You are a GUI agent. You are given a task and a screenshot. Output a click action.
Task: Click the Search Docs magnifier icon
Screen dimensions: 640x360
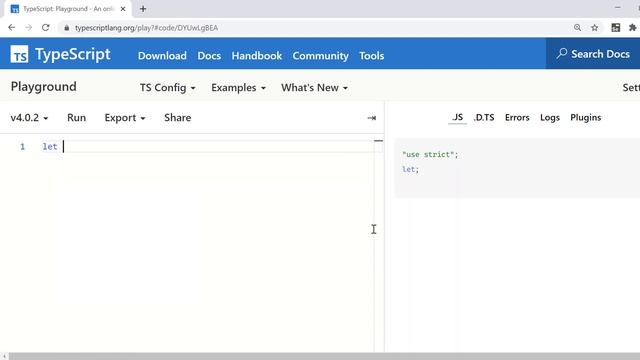tap(562, 53)
